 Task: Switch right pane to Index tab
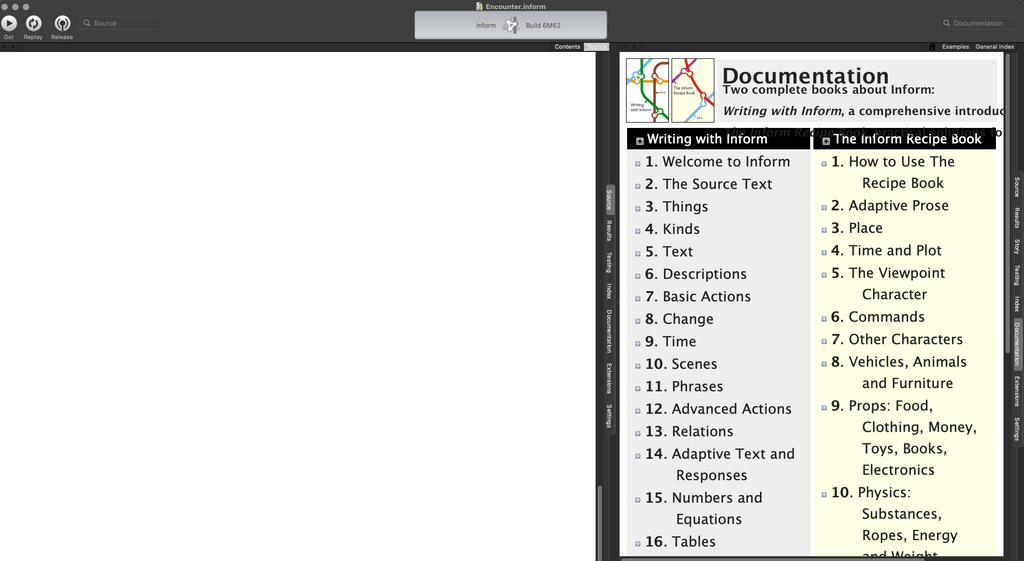1017,304
